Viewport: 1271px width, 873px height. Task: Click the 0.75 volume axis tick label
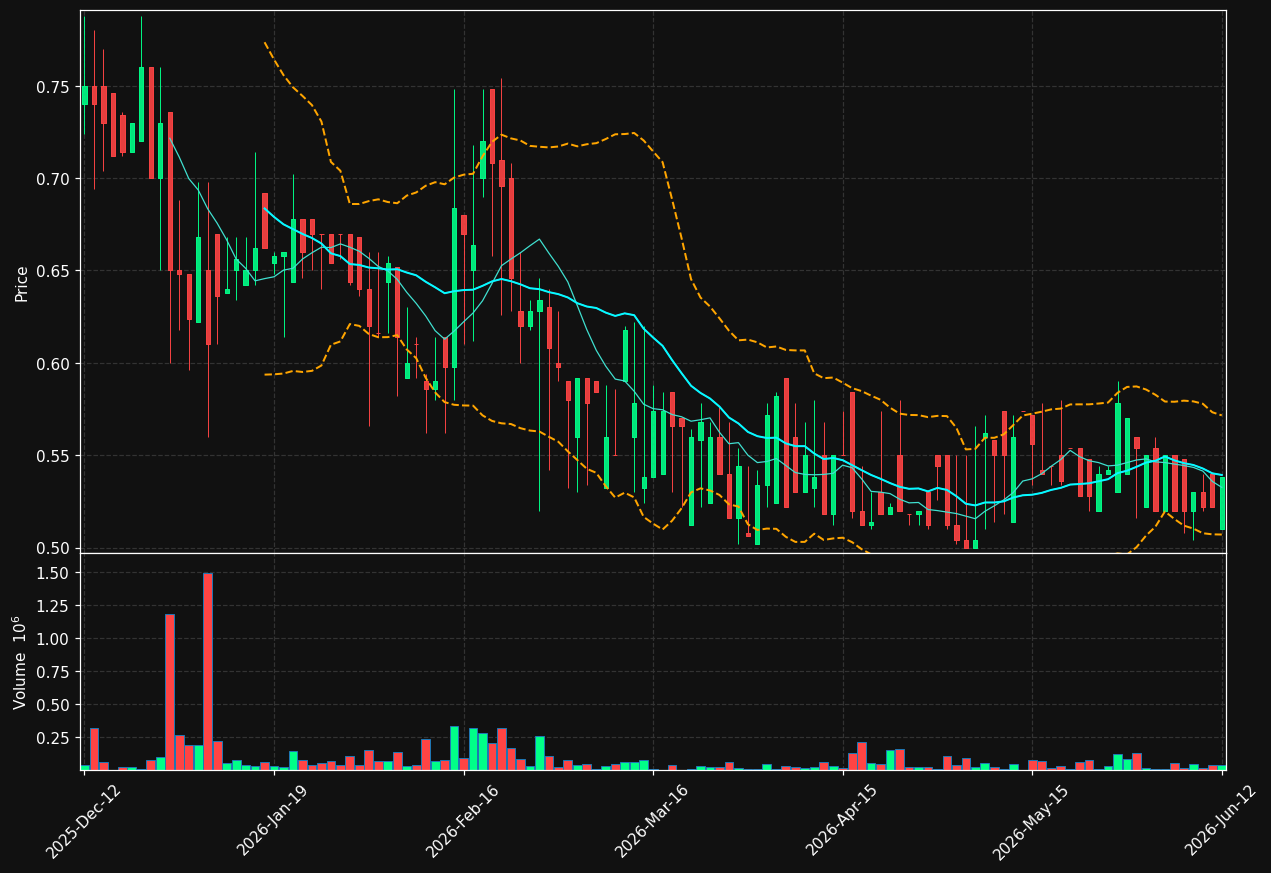point(55,672)
